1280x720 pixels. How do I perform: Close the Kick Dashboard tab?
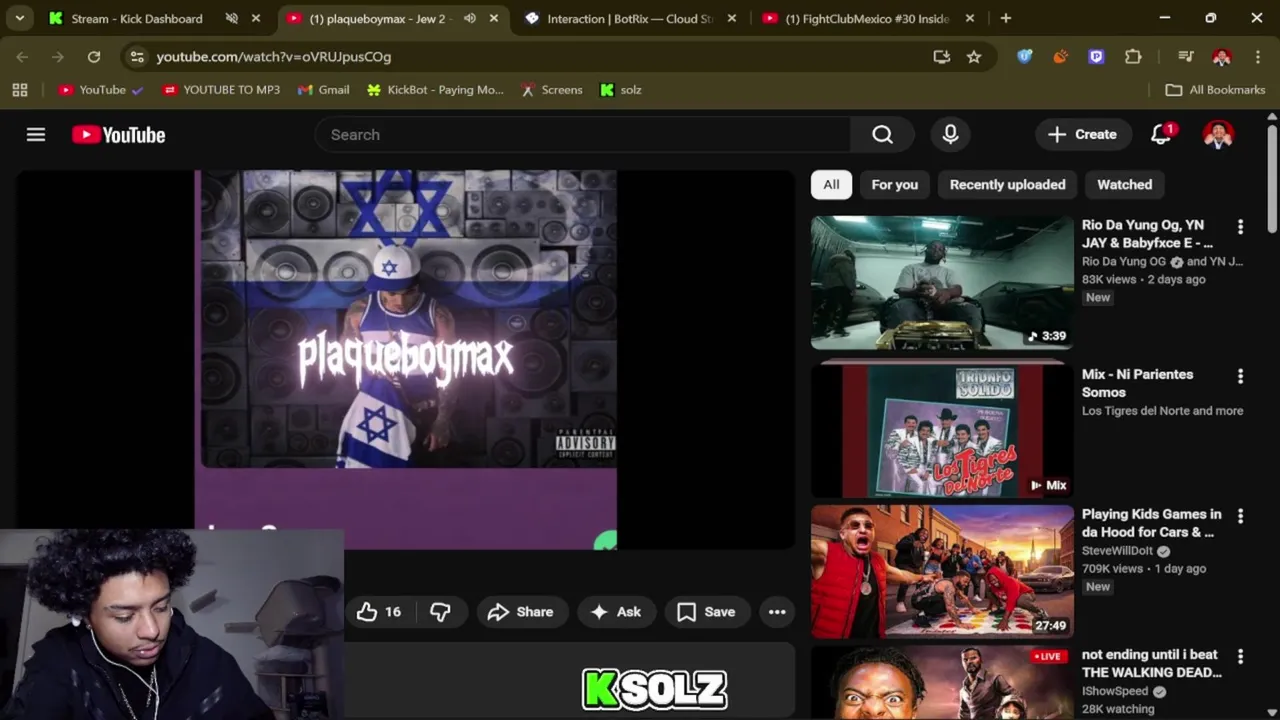[x=256, y=18]
